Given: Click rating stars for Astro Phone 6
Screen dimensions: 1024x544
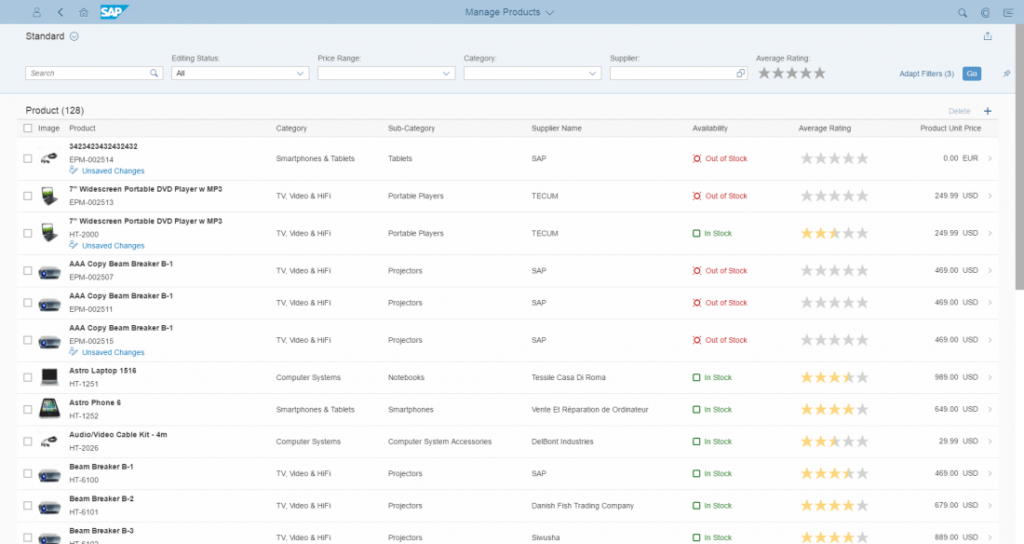Looking at the screenshot, I should [x=835, y=409].
